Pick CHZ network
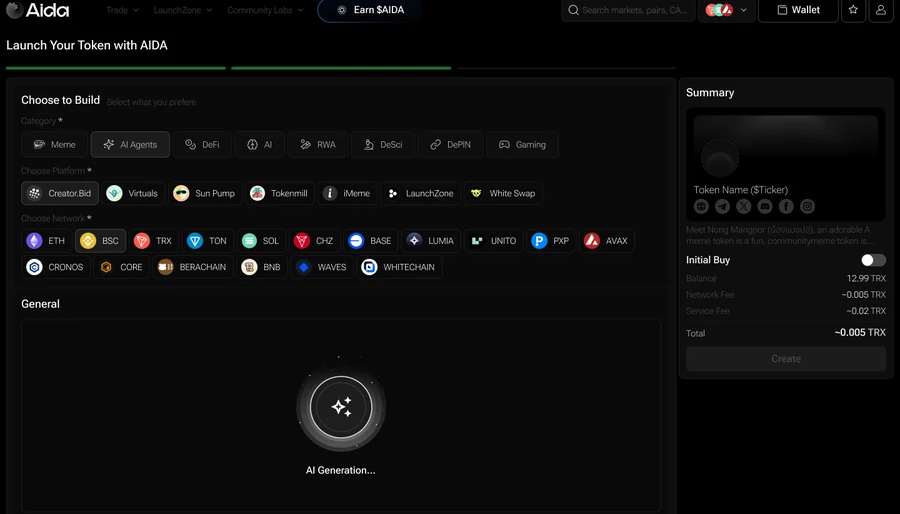 point(314,241)
